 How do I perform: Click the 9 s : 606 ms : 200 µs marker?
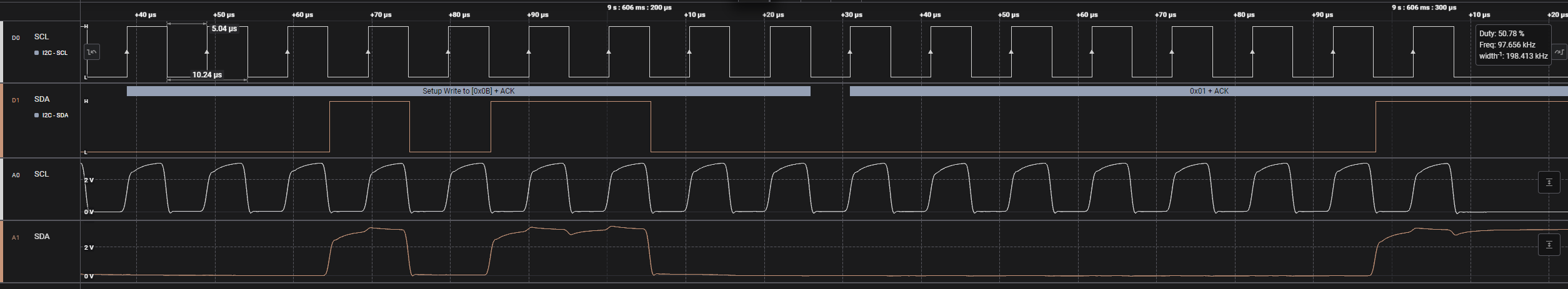[639, 7]
